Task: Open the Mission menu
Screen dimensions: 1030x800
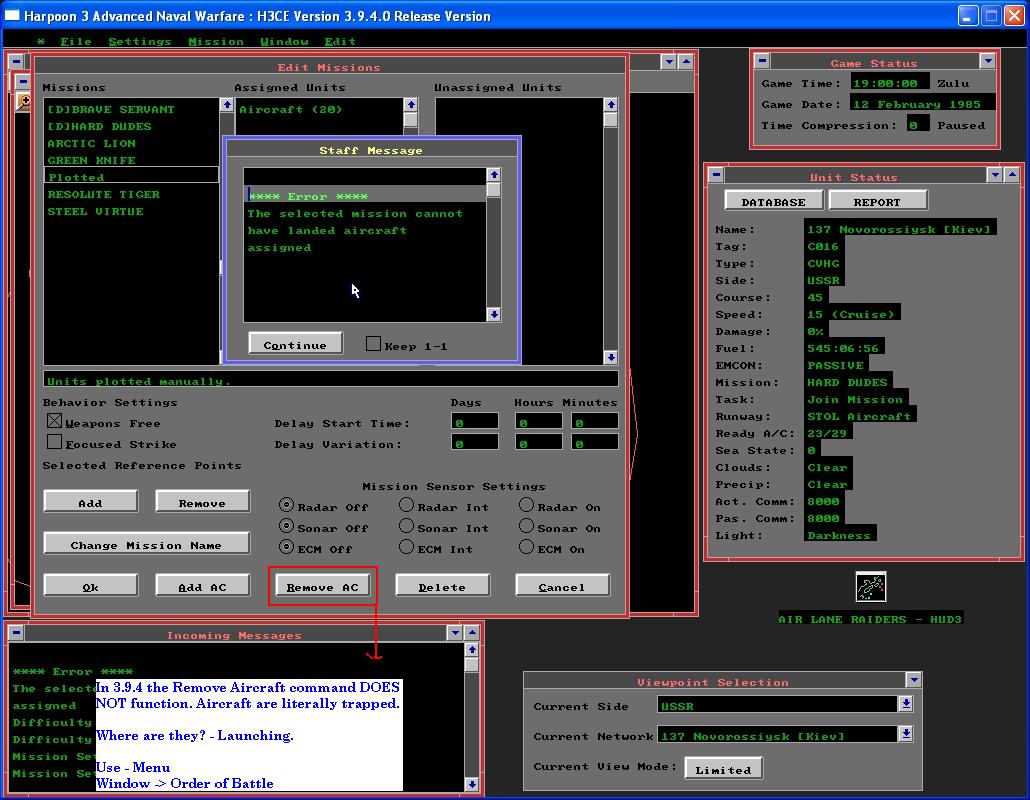Action: 216,41
